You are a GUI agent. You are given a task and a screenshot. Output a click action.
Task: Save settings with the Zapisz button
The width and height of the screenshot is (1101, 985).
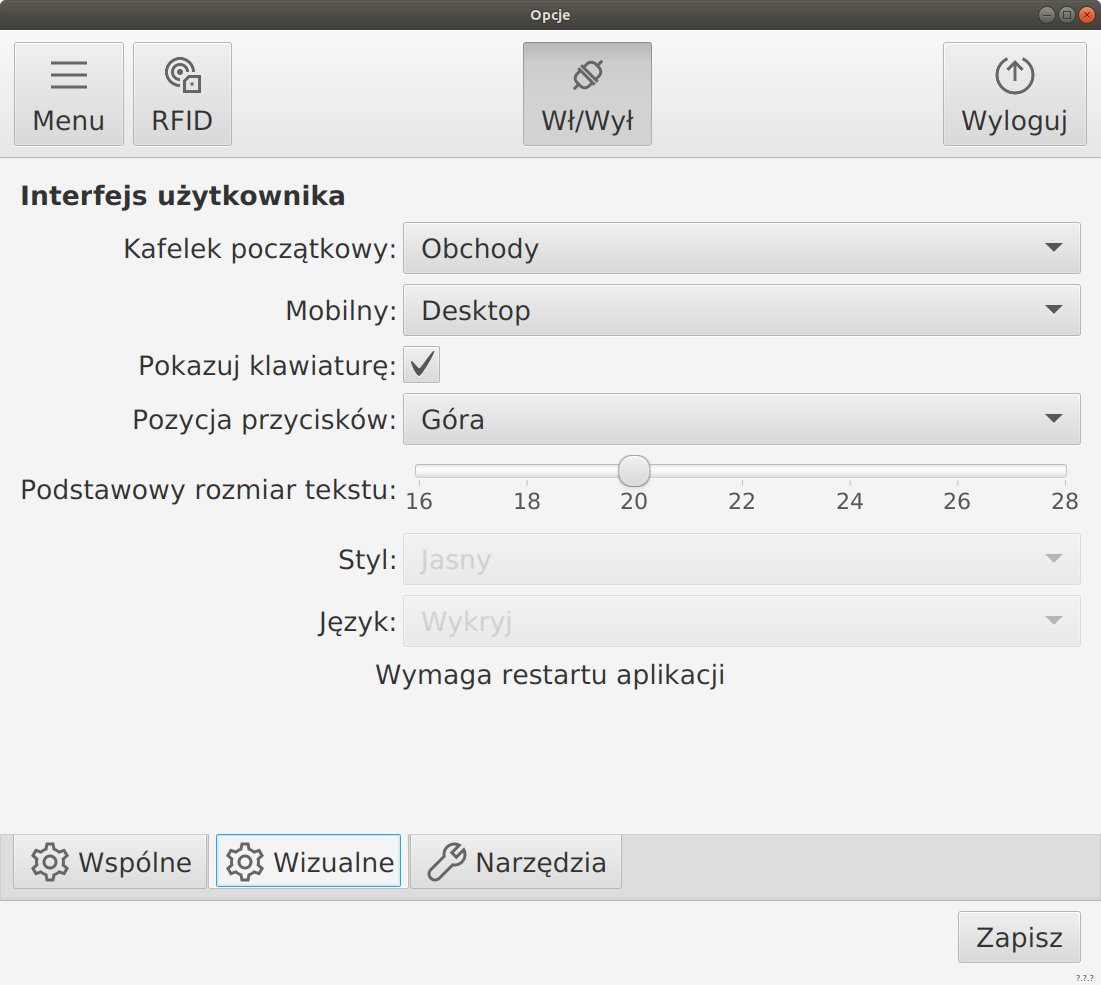click(1018, 938)
